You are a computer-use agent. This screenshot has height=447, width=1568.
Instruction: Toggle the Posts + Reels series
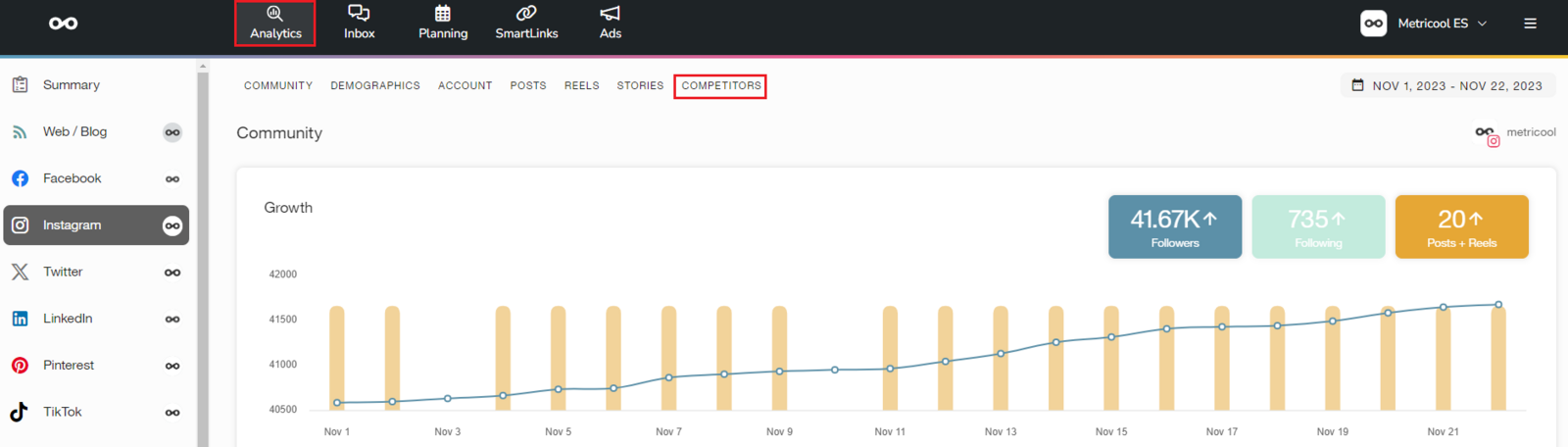(x=1461, y=226)
